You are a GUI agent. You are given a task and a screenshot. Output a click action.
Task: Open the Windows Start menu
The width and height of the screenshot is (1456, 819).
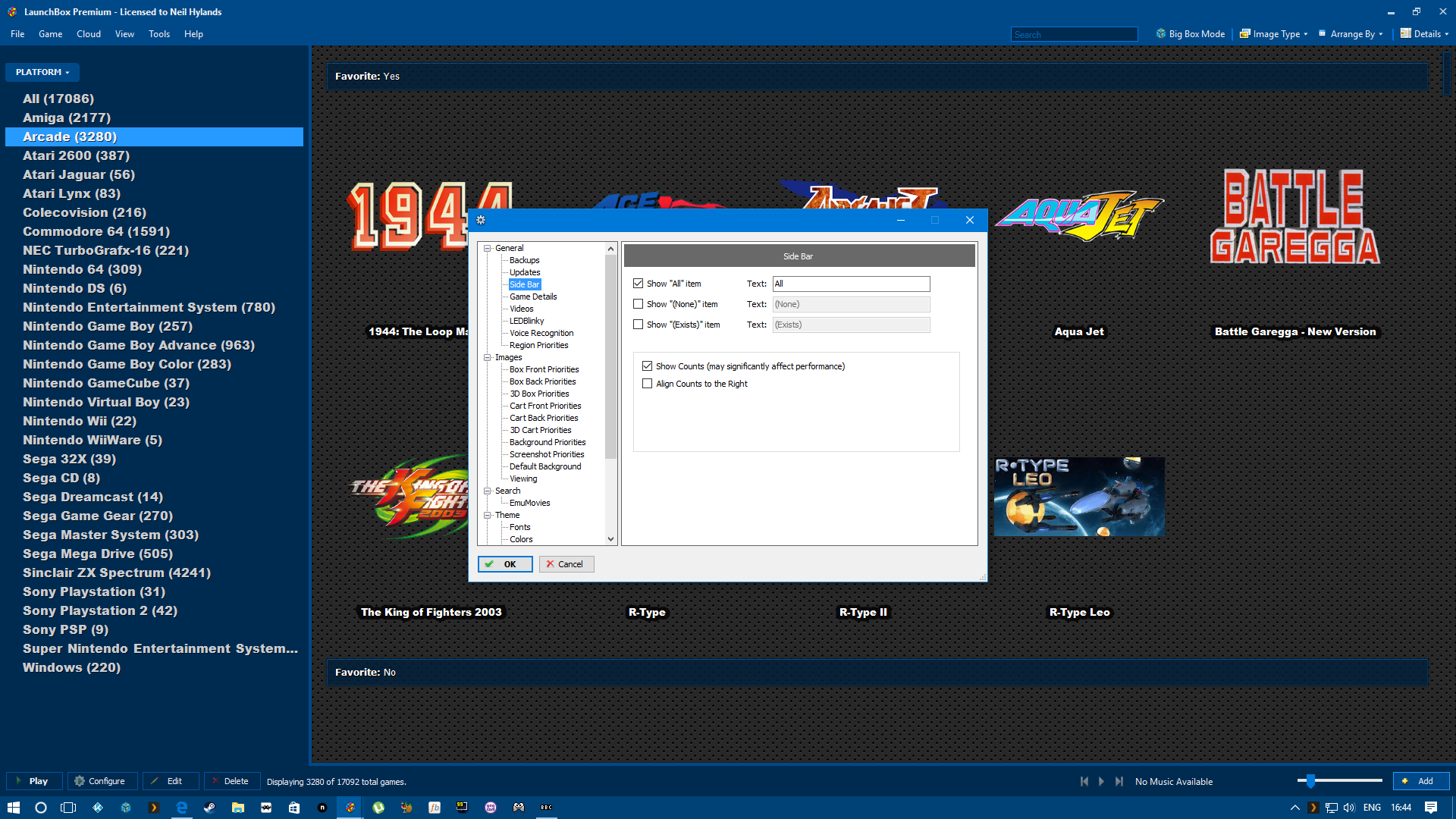coord(13,808)
